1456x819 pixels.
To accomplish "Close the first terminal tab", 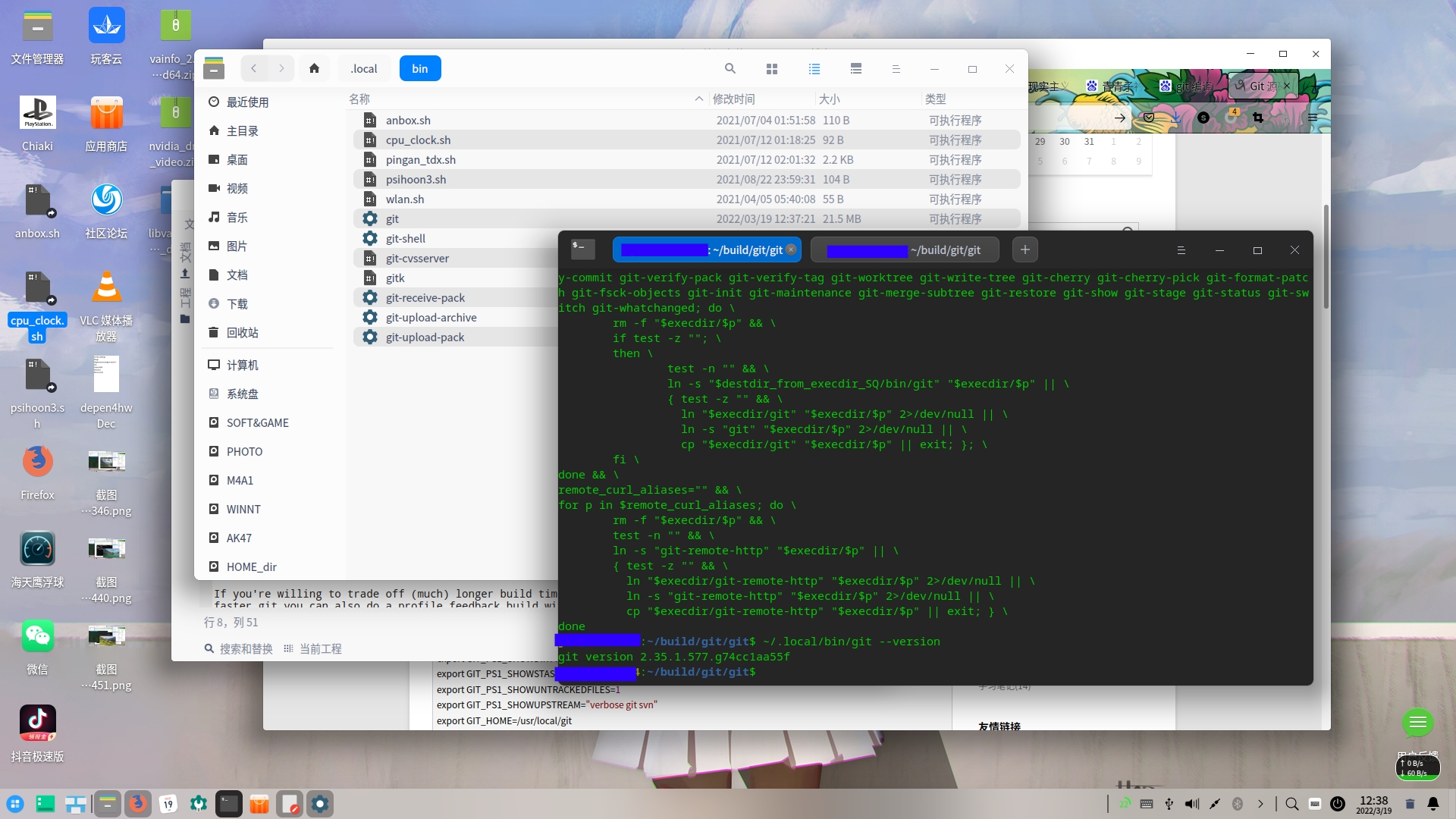I will [x=791, y=249].
